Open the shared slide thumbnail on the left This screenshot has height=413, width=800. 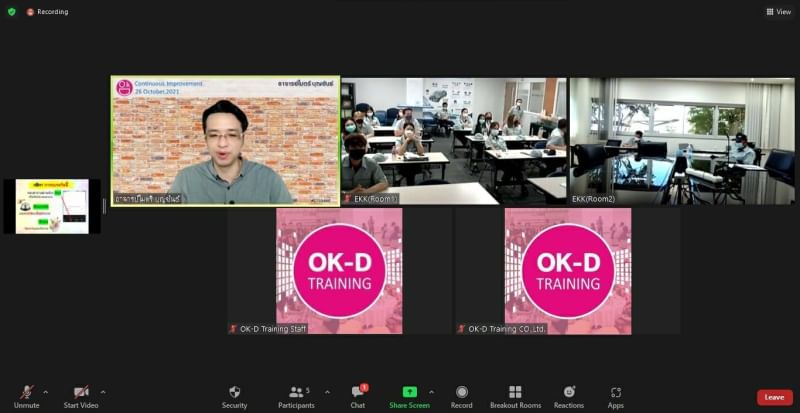(52, 206)
